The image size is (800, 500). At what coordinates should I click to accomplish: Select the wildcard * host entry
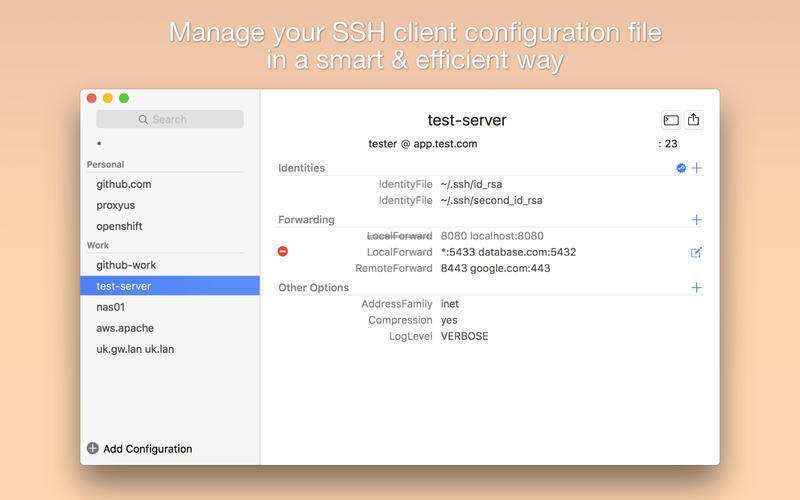click(x=99, y=144)
